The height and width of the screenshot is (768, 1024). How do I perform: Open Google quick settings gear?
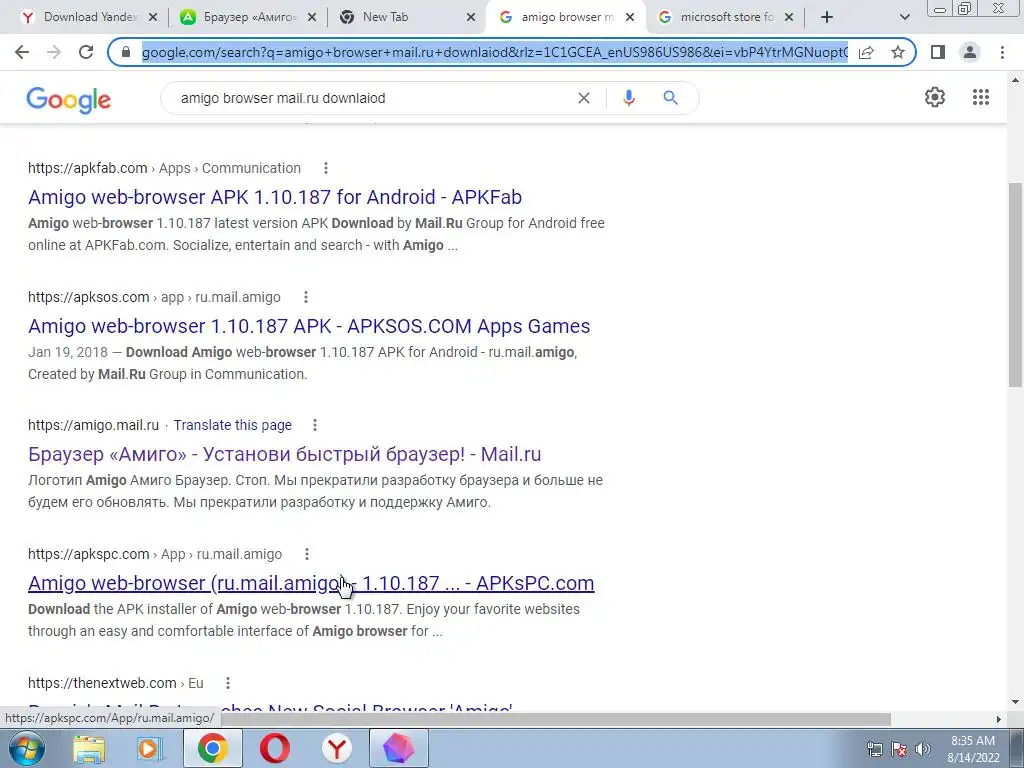(935, 97)
